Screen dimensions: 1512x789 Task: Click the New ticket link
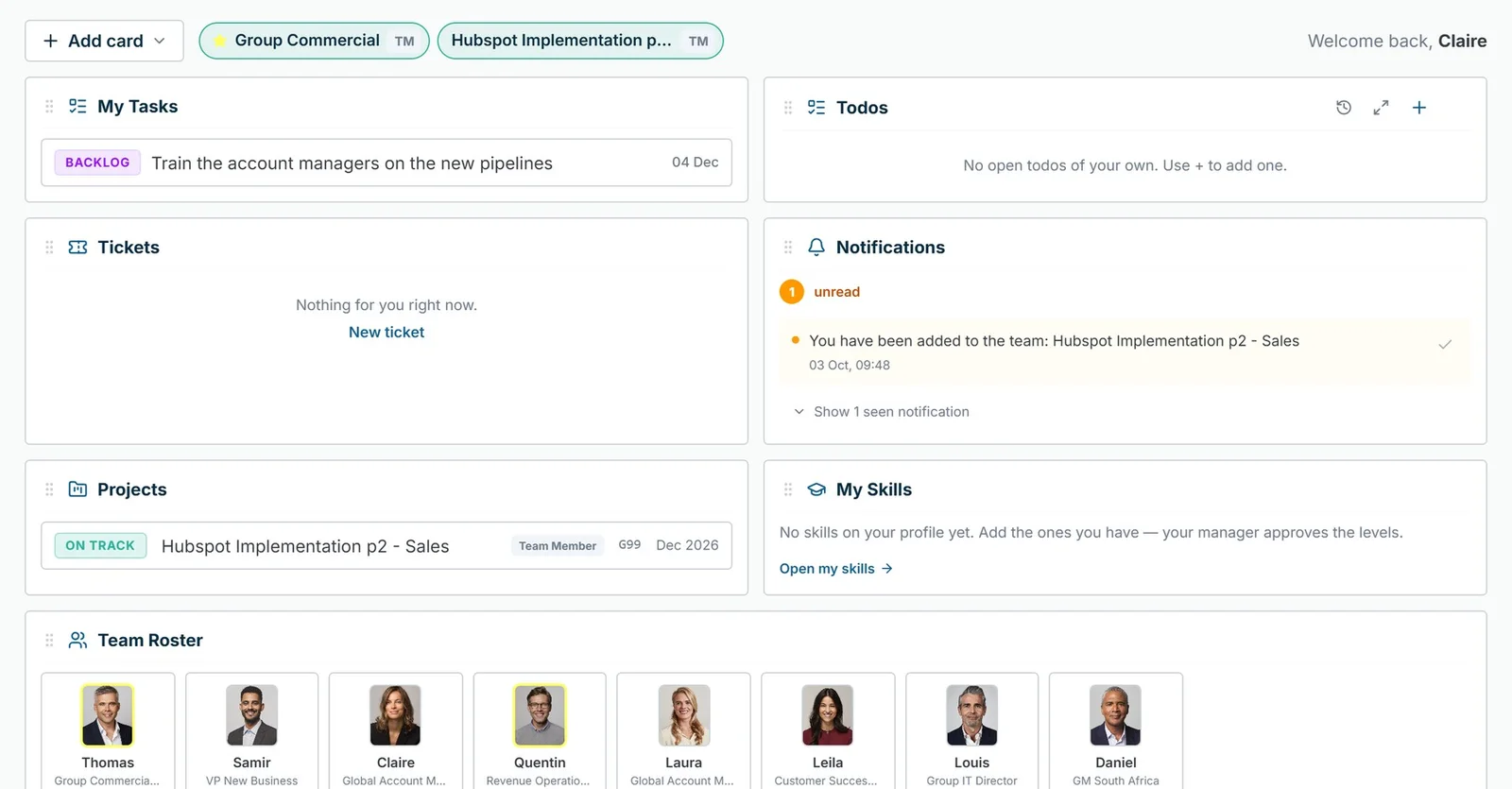click(x=387, y=333)
